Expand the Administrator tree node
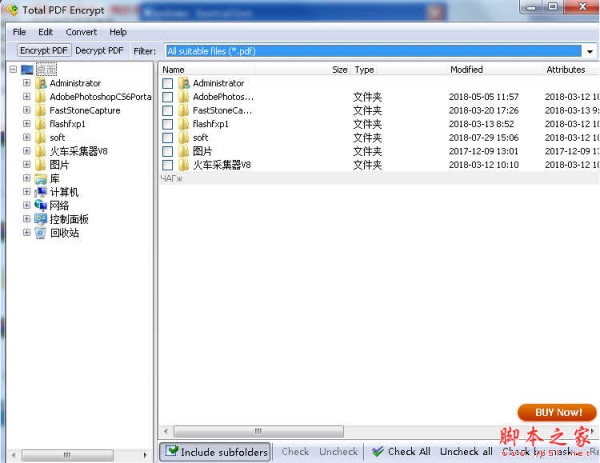 click(x=26, y=83)
